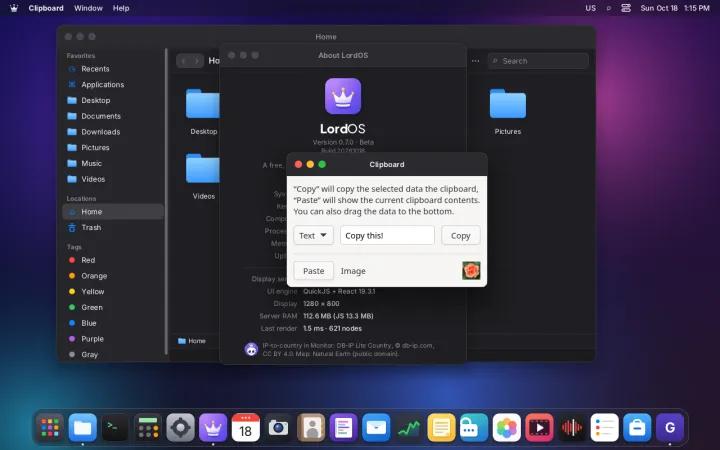Click the Home path item in status bar

tap(192, 341)
